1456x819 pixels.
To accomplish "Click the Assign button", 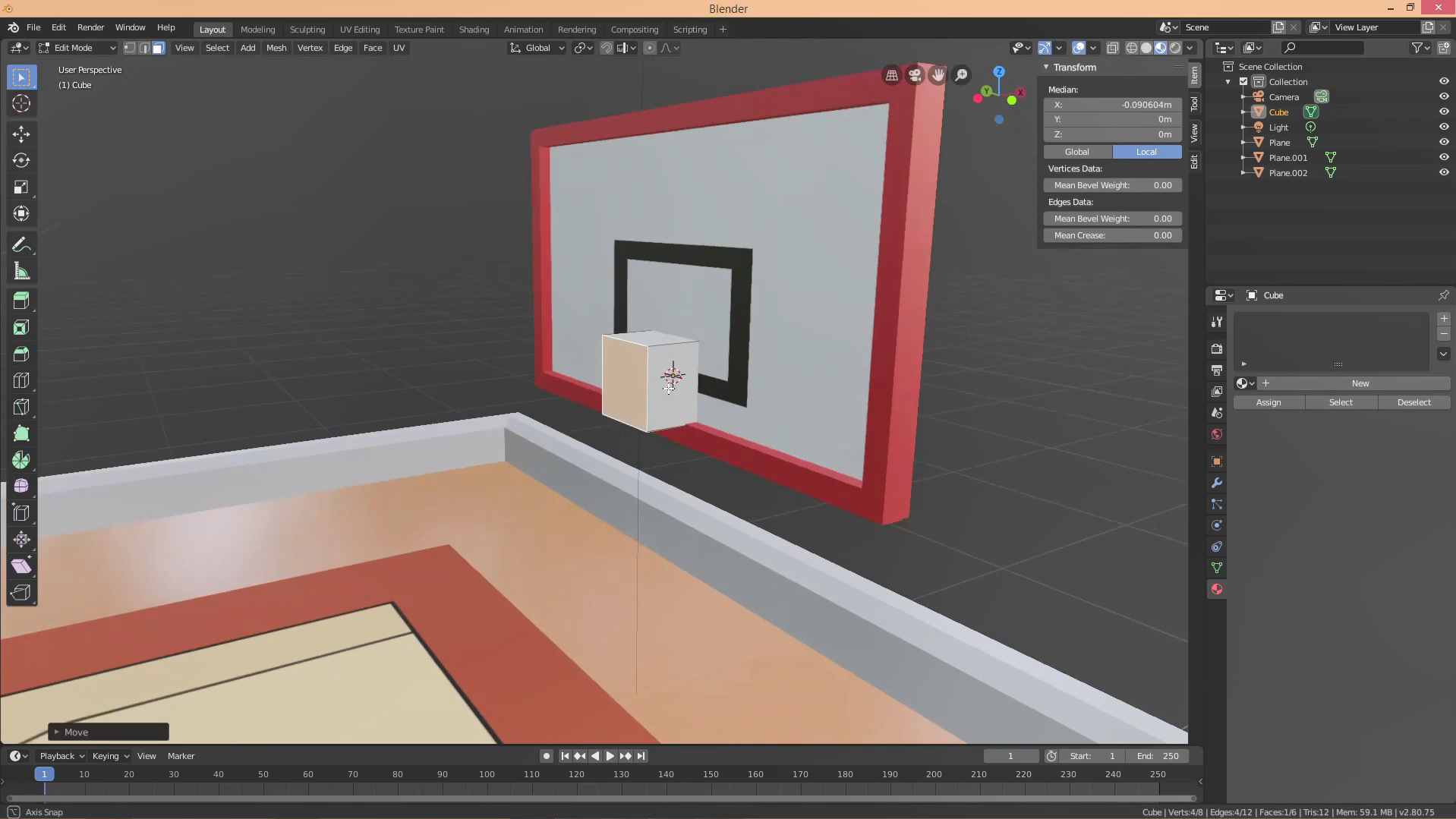I will point(1268,402).
